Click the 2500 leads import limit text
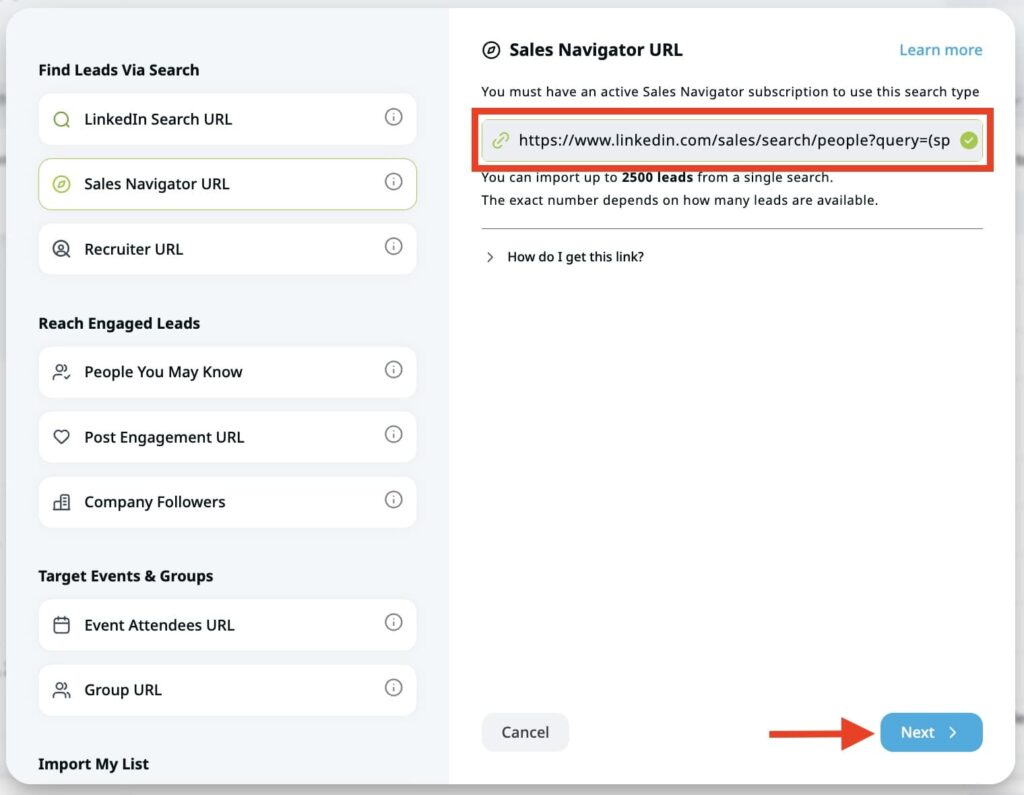 coord(657,177)
